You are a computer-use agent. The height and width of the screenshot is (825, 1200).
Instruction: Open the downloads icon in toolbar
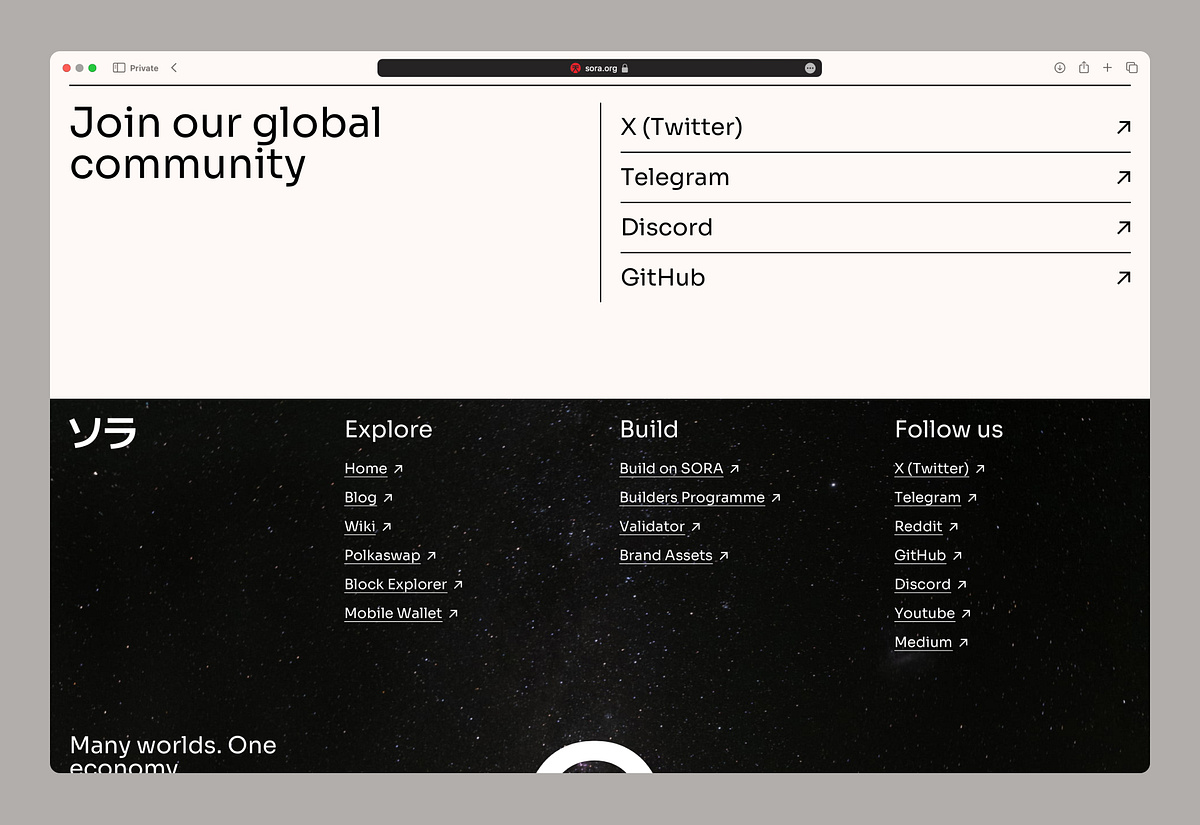[1059, 68]
